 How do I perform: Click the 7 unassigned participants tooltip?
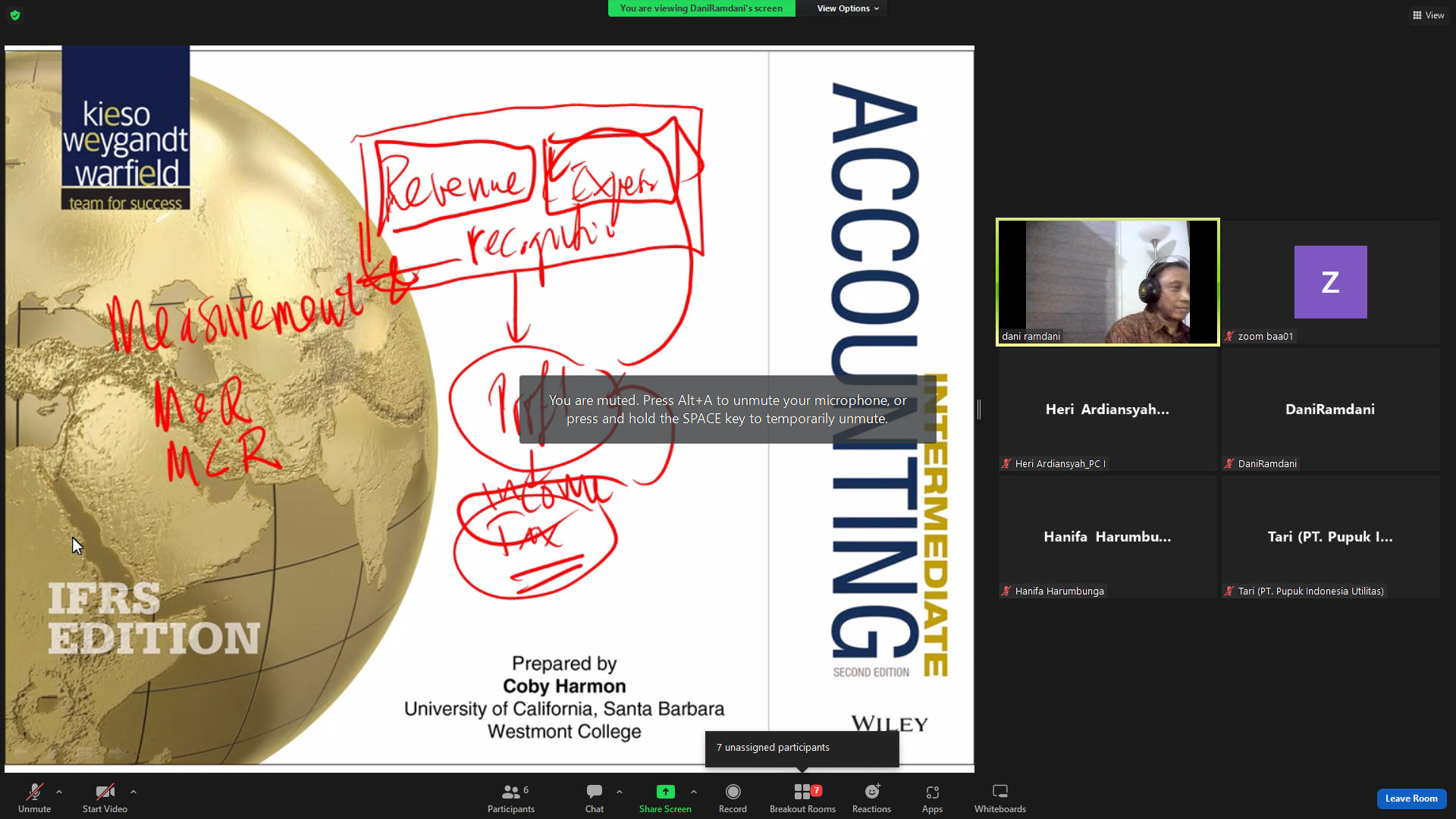click(x=802, y=748)
